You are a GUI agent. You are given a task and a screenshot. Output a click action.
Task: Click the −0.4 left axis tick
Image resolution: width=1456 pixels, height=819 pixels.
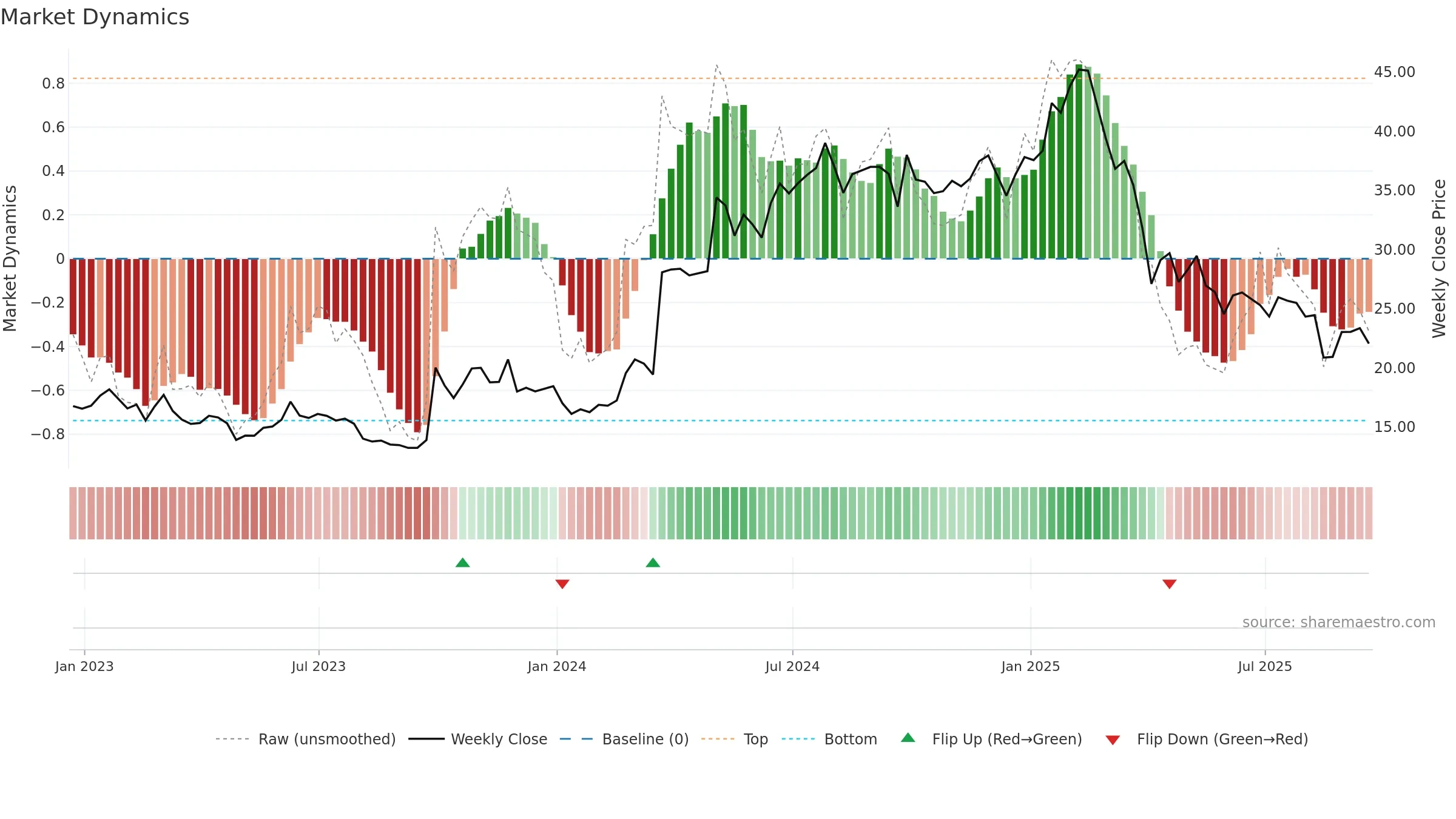(48, 346)
